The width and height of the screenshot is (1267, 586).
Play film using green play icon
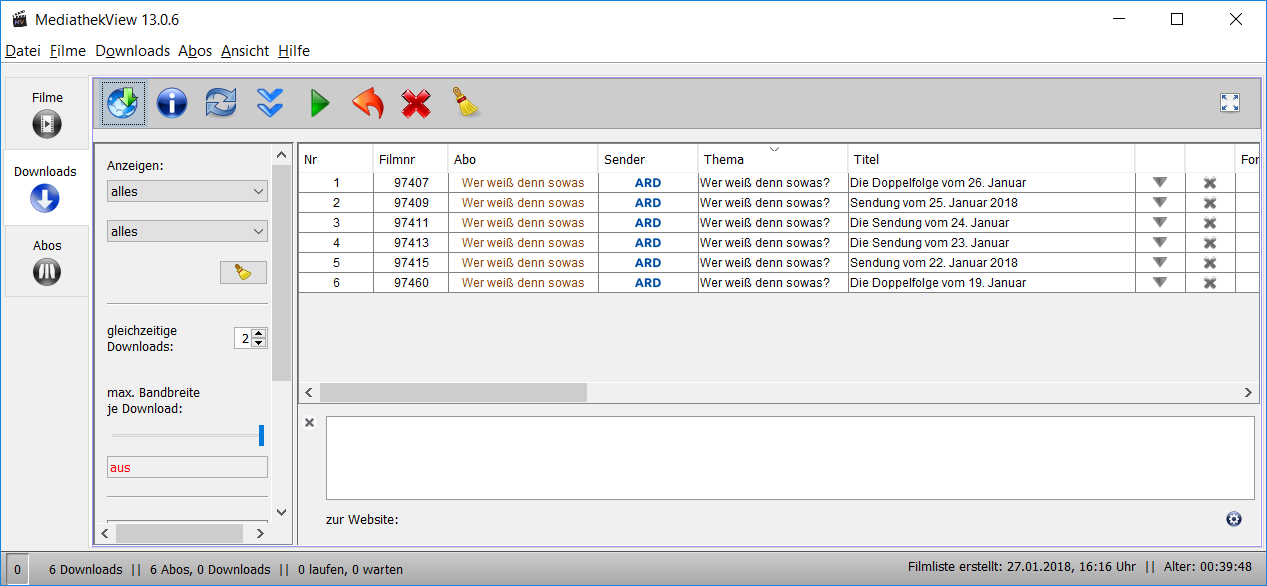click(319, 103)
